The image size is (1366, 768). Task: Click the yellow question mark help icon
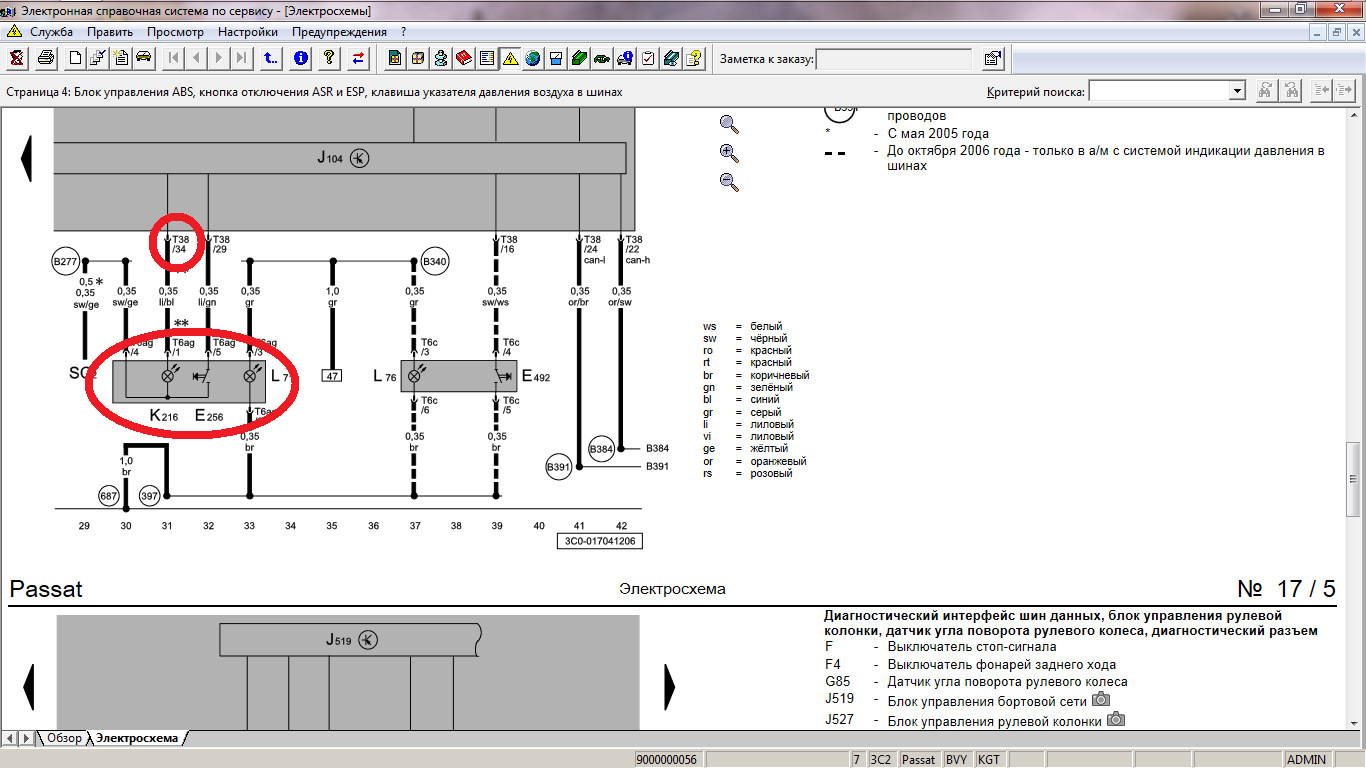tap(329, 58)
